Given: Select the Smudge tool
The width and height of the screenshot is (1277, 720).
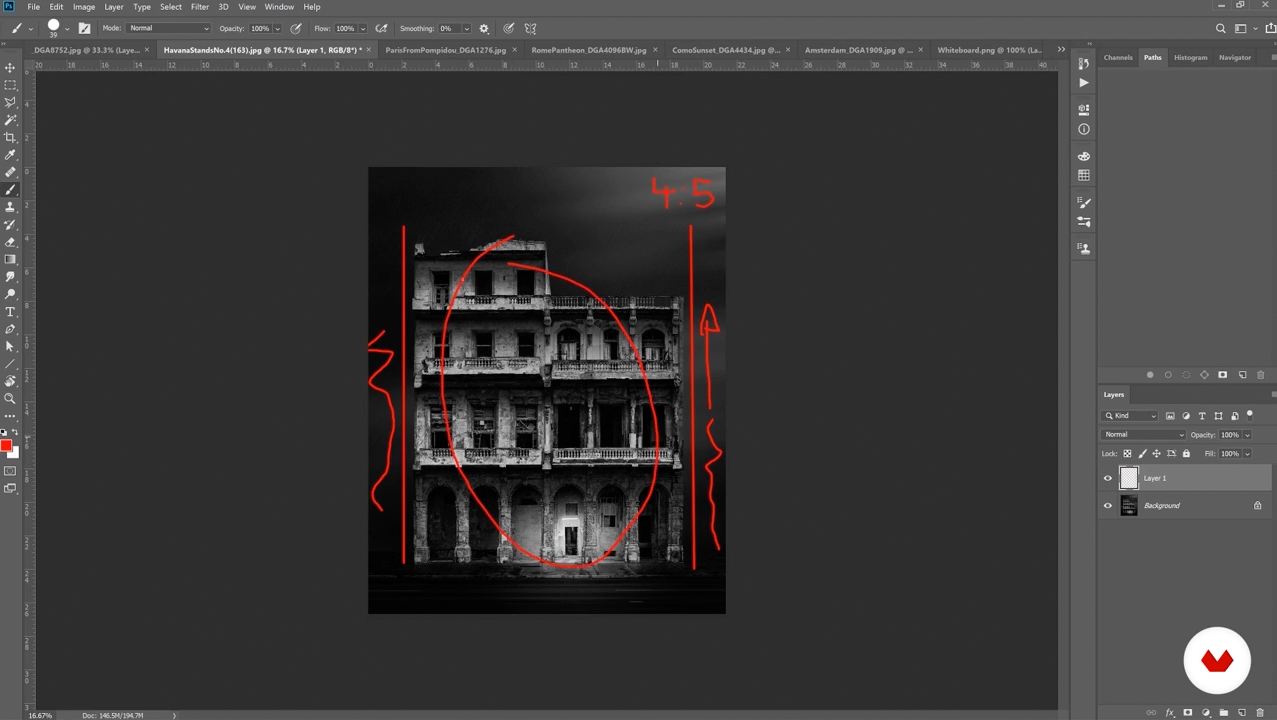Looking at the screenshot, I should click(10, 277).
